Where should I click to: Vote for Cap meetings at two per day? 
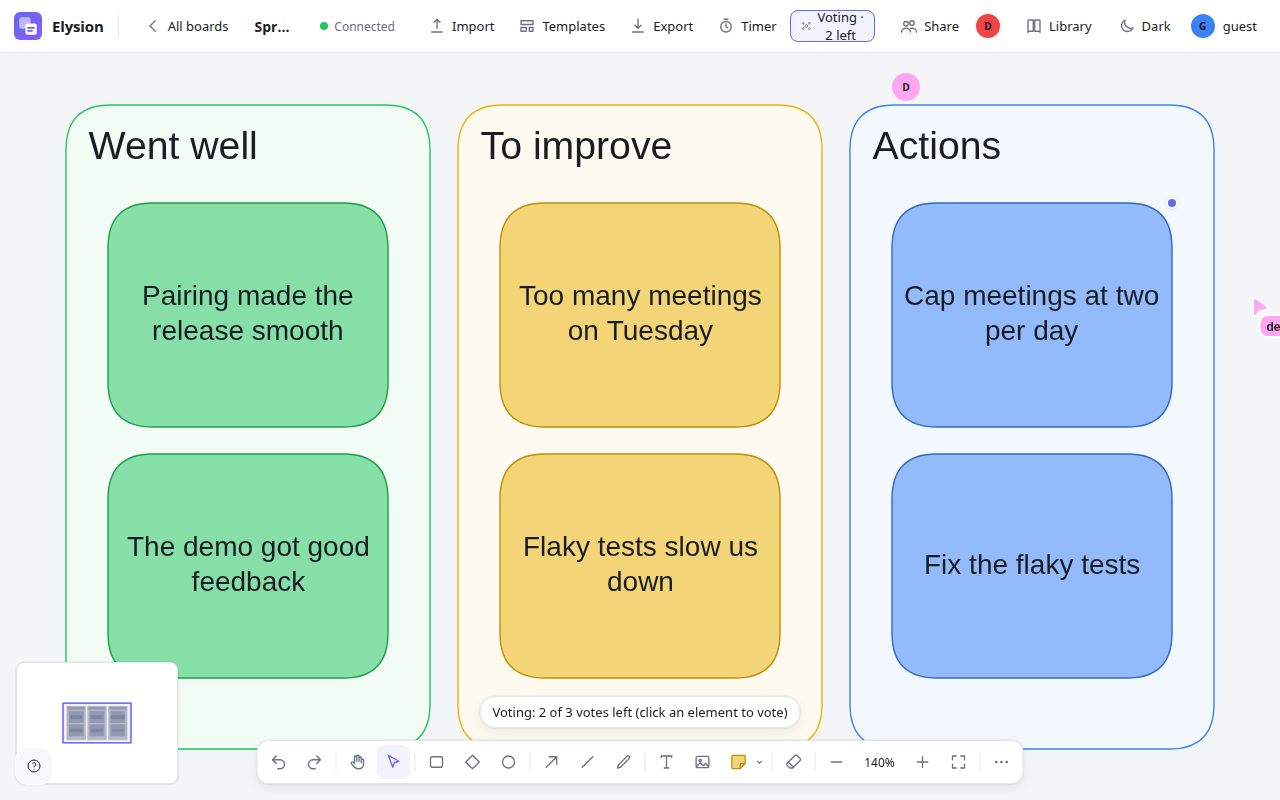point(1032,315)
